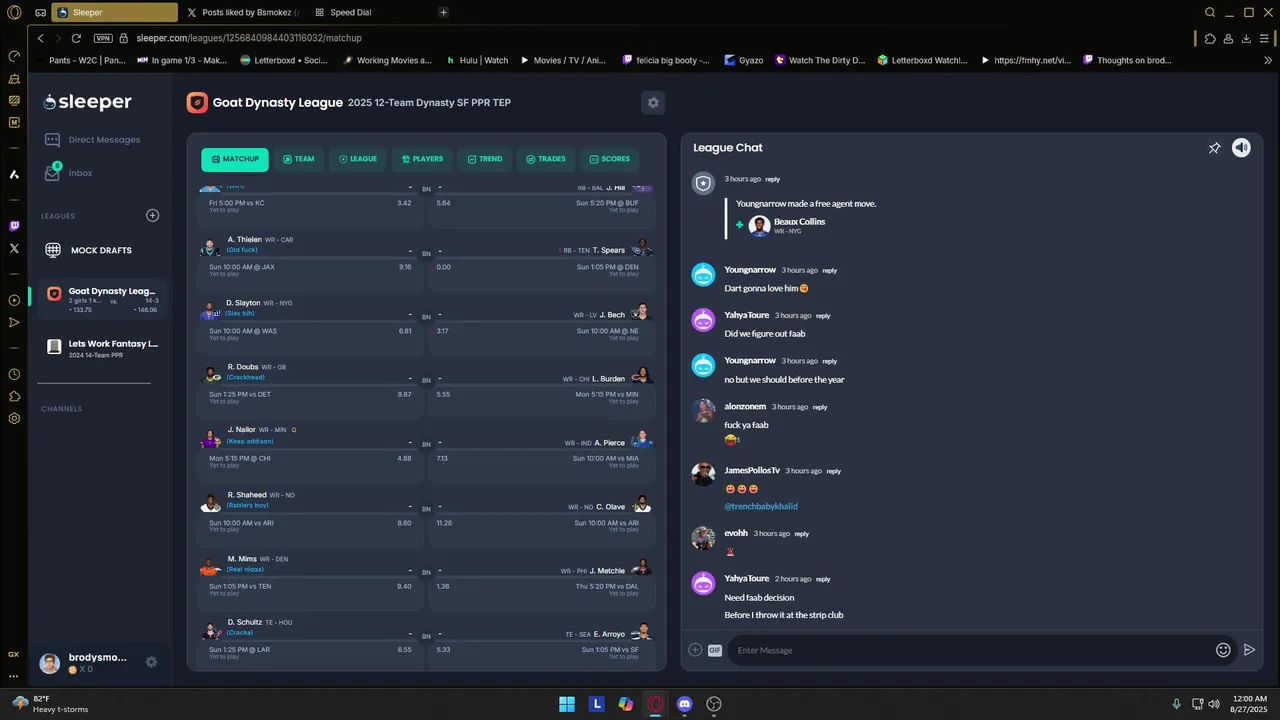
Task: Reply to JamesPollosTv's message
Action: 834,471
